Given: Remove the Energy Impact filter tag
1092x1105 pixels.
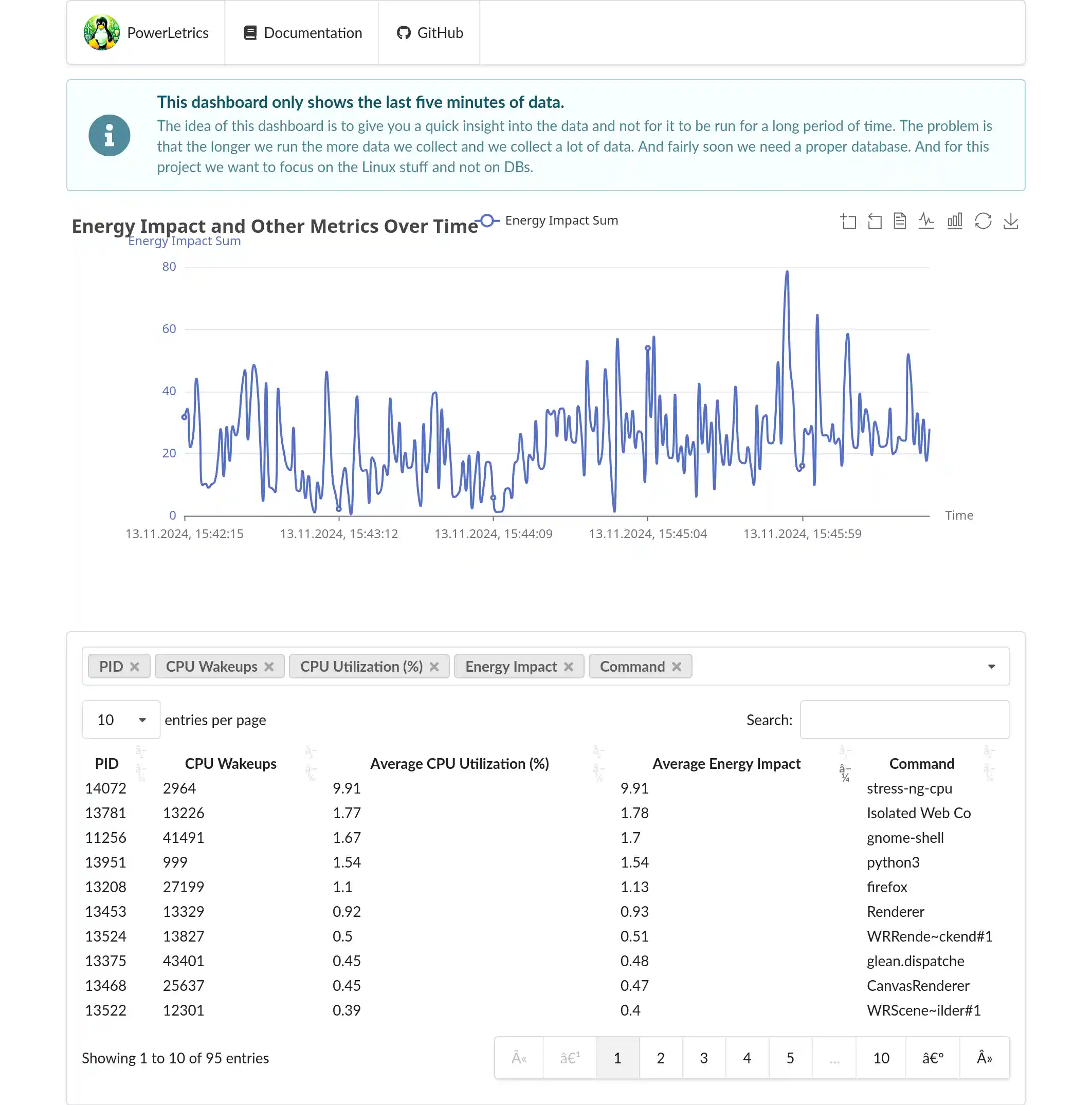Looking at the screenshot, I should 569,666.
